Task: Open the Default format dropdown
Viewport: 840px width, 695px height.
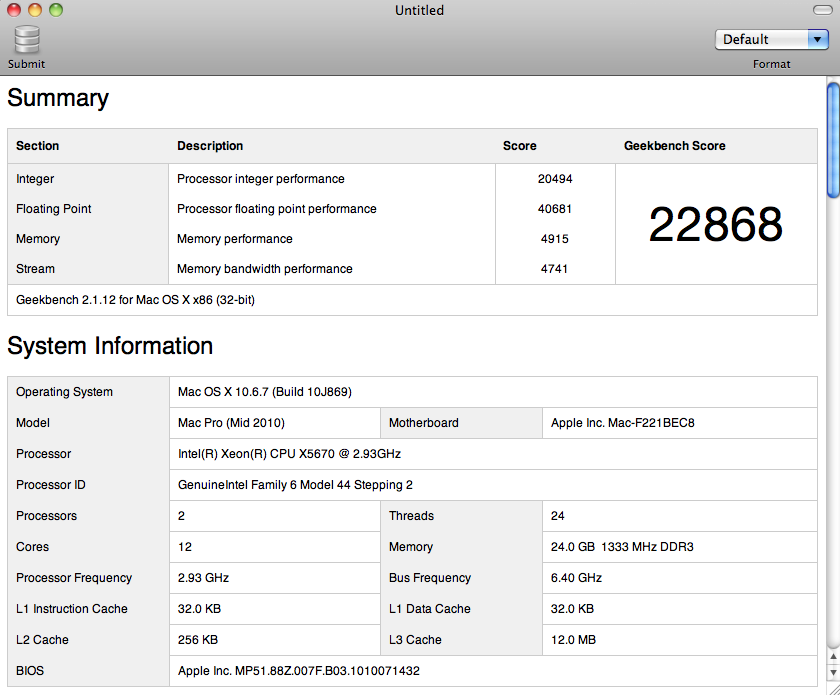Action: click(x=771, y=39)
